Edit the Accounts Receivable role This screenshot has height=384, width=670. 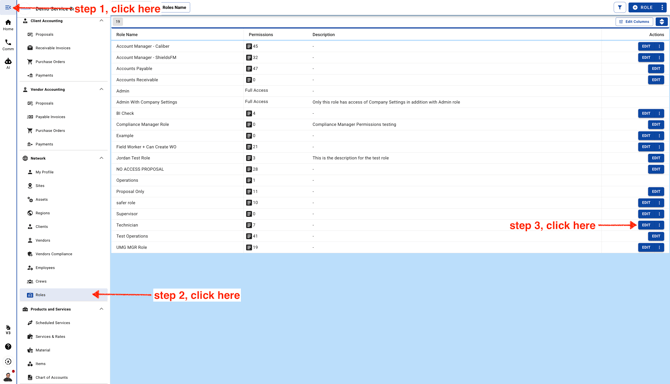656,79
